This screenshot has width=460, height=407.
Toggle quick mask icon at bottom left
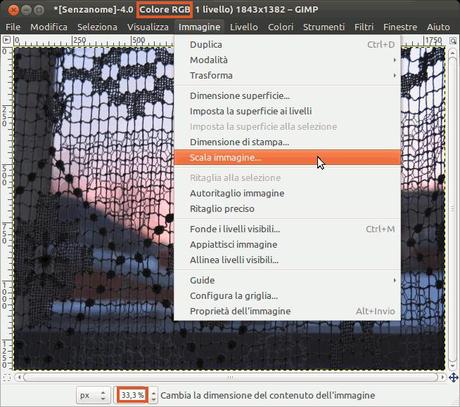[x=6, y=377]
